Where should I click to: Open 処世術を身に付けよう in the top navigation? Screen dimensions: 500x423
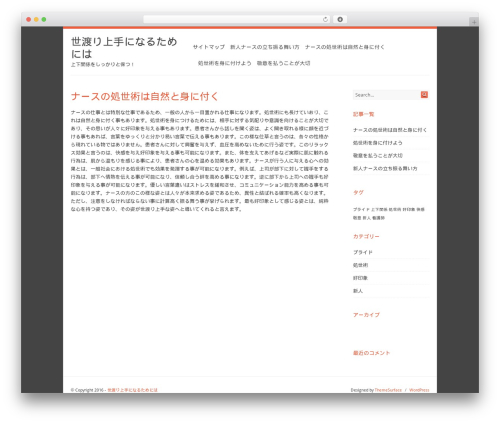point(225,63)
